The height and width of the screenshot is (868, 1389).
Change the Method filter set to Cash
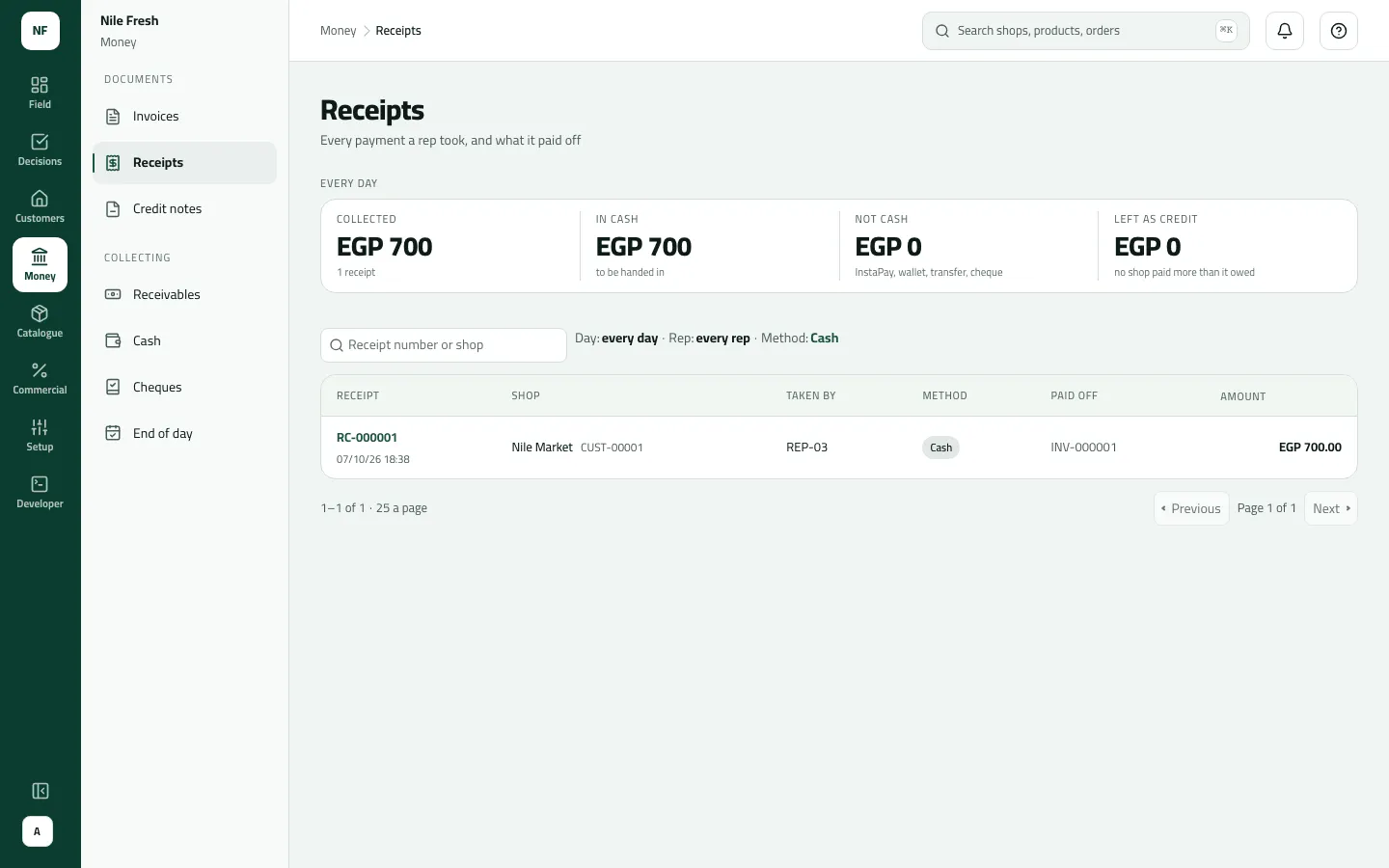pyautogui.click(x=824, y=339)
